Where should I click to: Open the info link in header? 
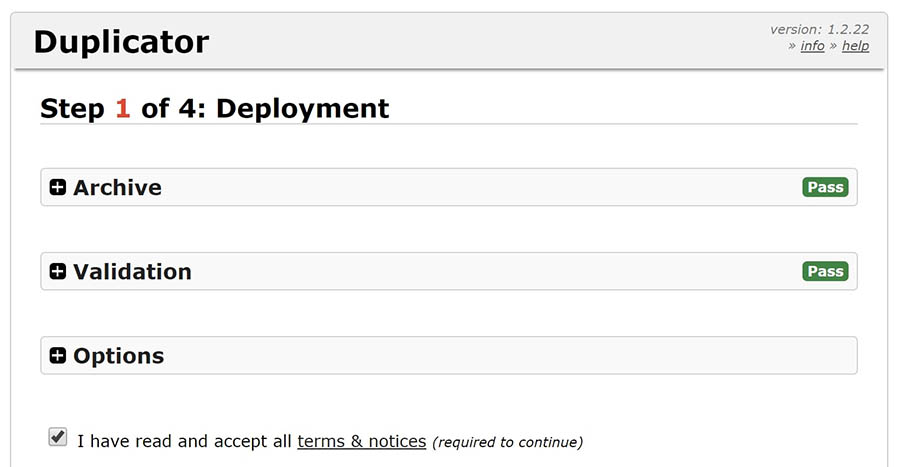pos(812,46)
